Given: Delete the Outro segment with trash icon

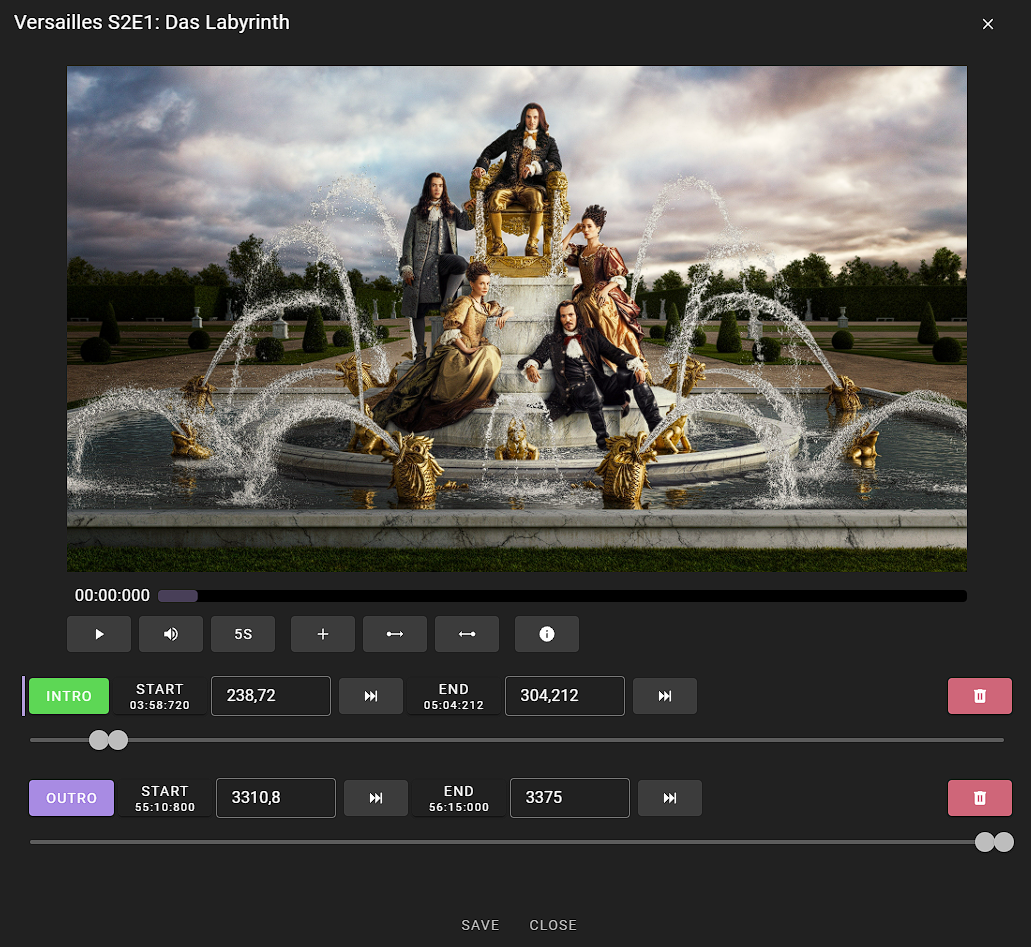Looking at the screenshot, I should coord(980,798).
